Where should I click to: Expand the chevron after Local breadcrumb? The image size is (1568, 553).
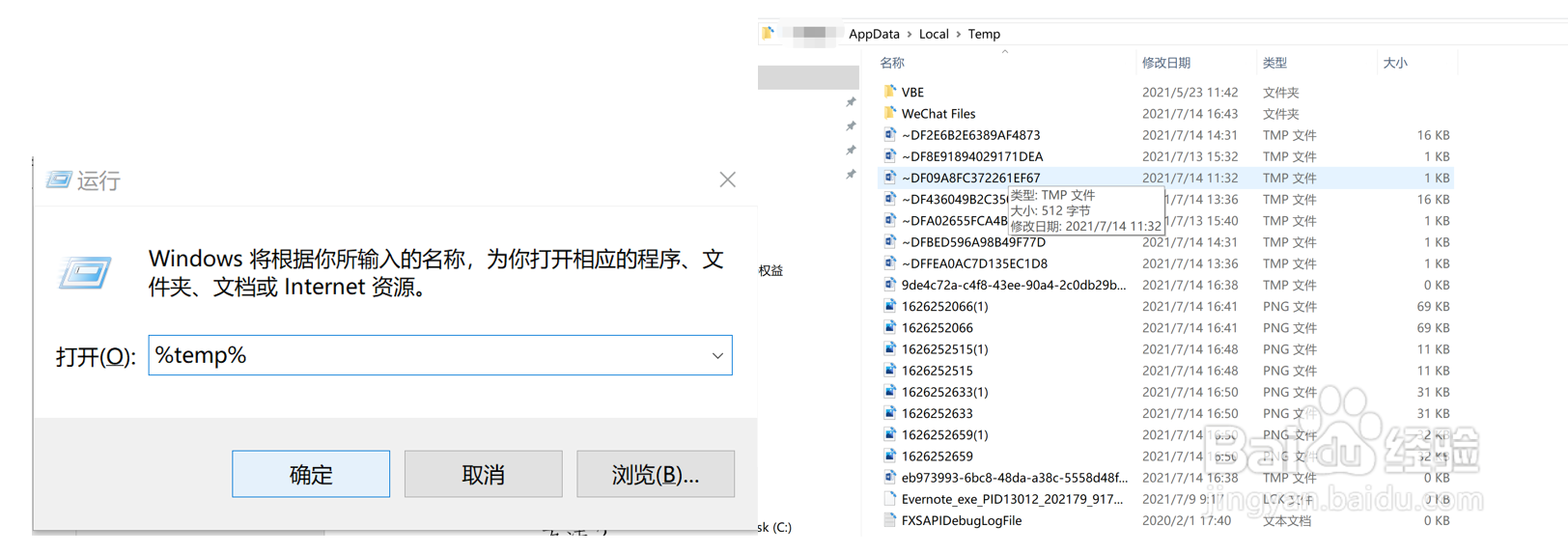(959, 34)
